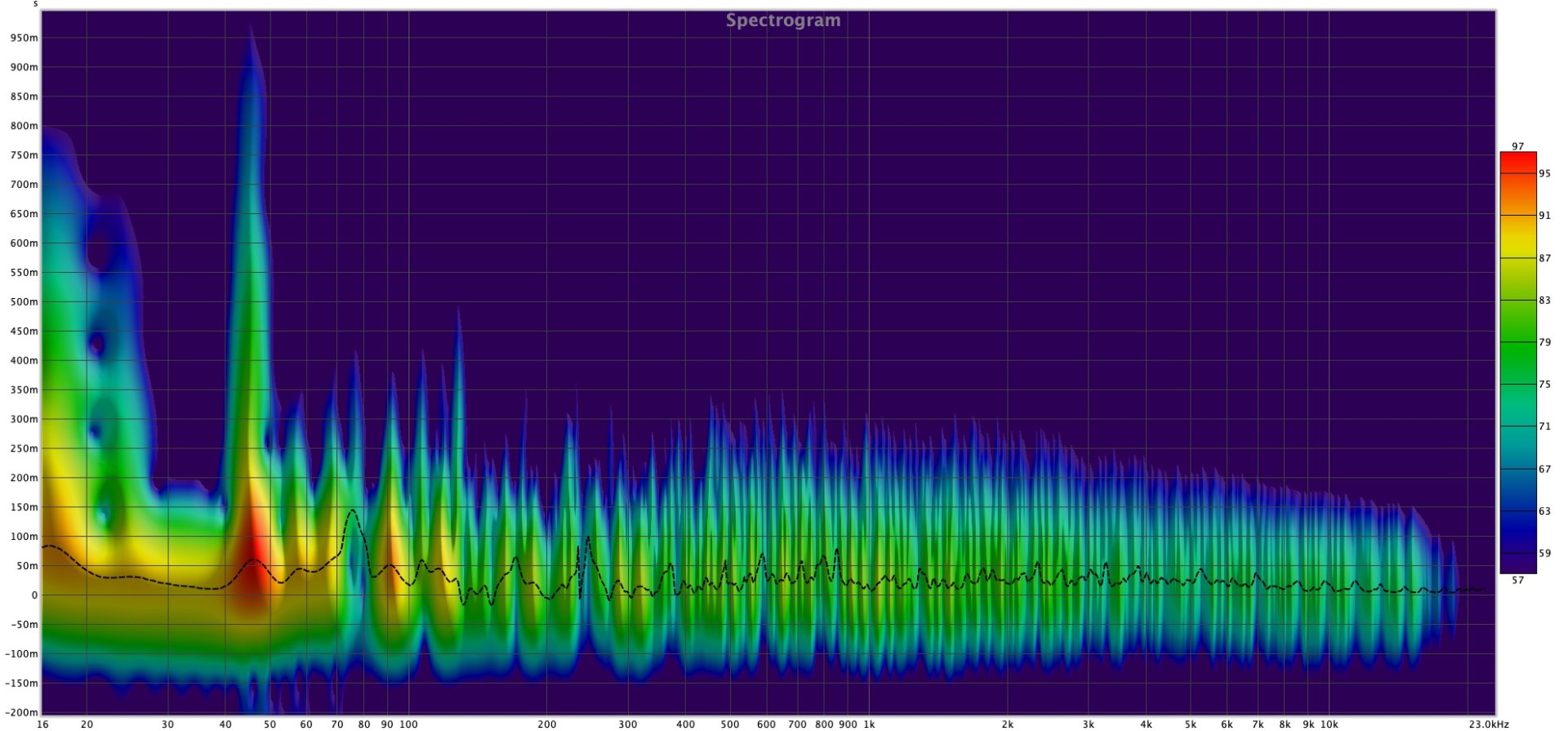
Task: Click the 950m time axis label
Action: click(24, 38)
